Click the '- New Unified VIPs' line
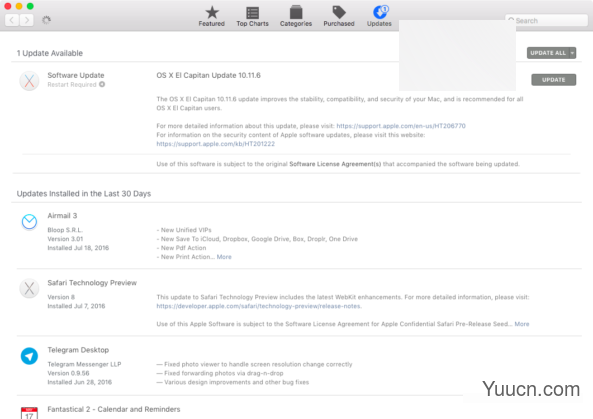The width and height of the screenshot is (593, 419). click(x=184, y=230)
